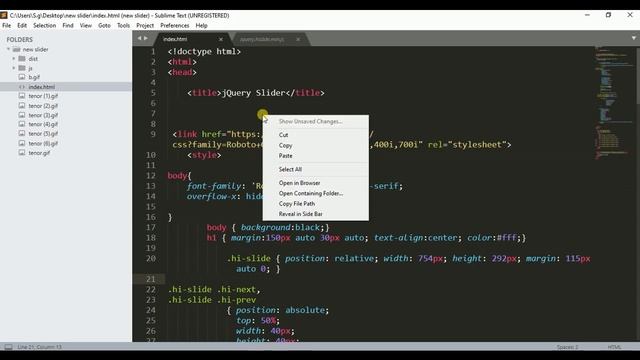Click Show Unsaved Changes in context menu
The image size is (640, 360).
tap(310, 121)
